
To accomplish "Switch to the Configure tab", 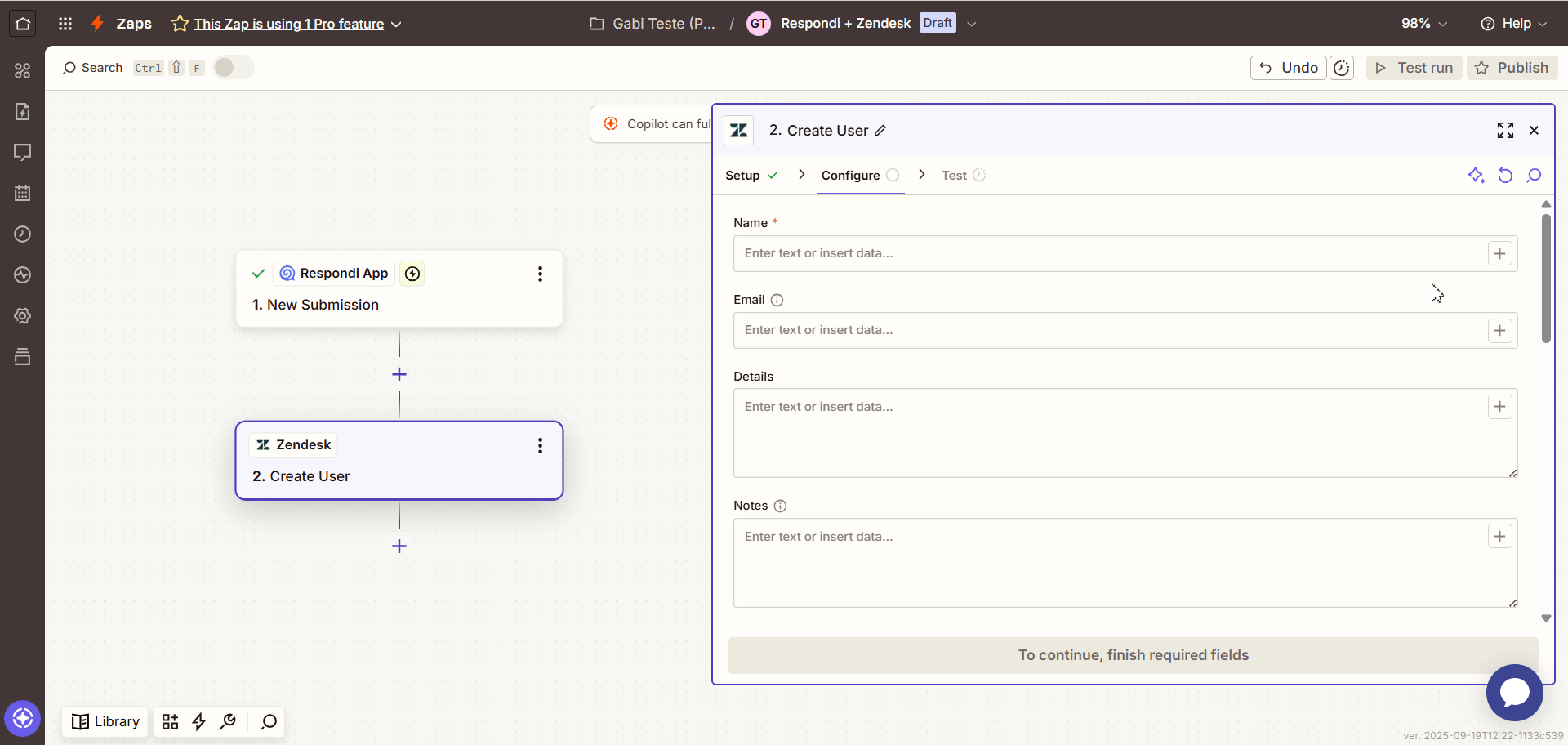I will coord(860,176).
